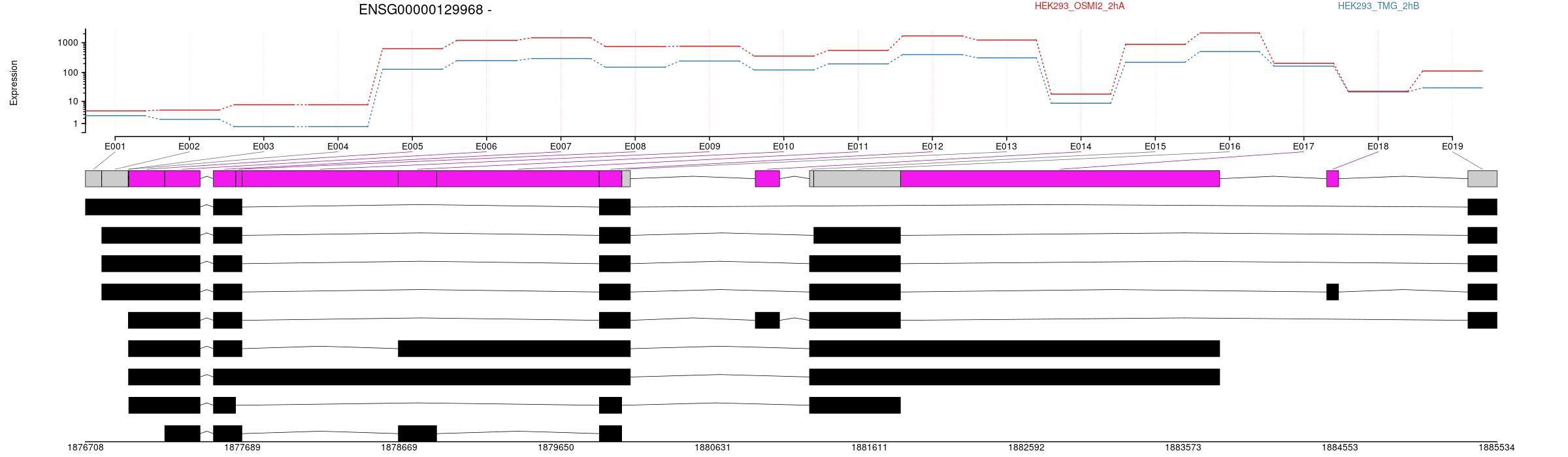Image resolution: width=1568 pixels, height=457 pixels.
Task: Click the E001 exon label
Action: pyautogui.click(x=115, y=147)
